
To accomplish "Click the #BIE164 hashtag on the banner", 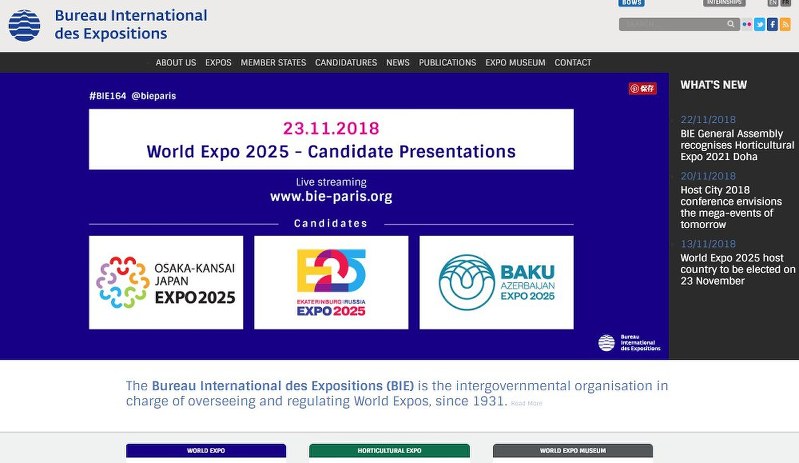I will coord(108,96).
